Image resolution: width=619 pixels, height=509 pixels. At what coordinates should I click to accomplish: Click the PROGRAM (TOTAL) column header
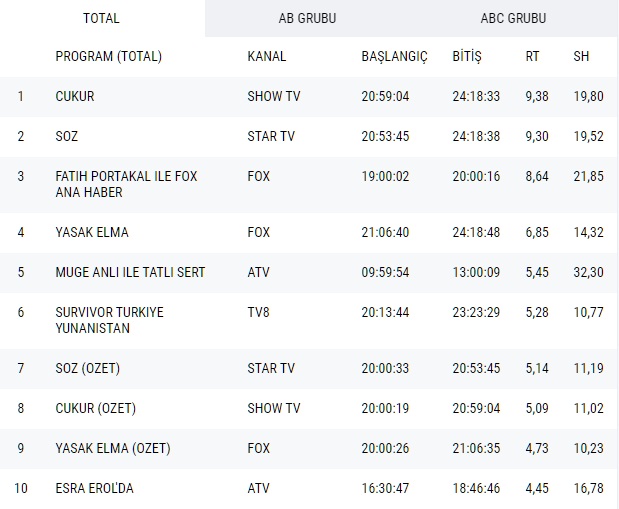(x=108, y=56)
